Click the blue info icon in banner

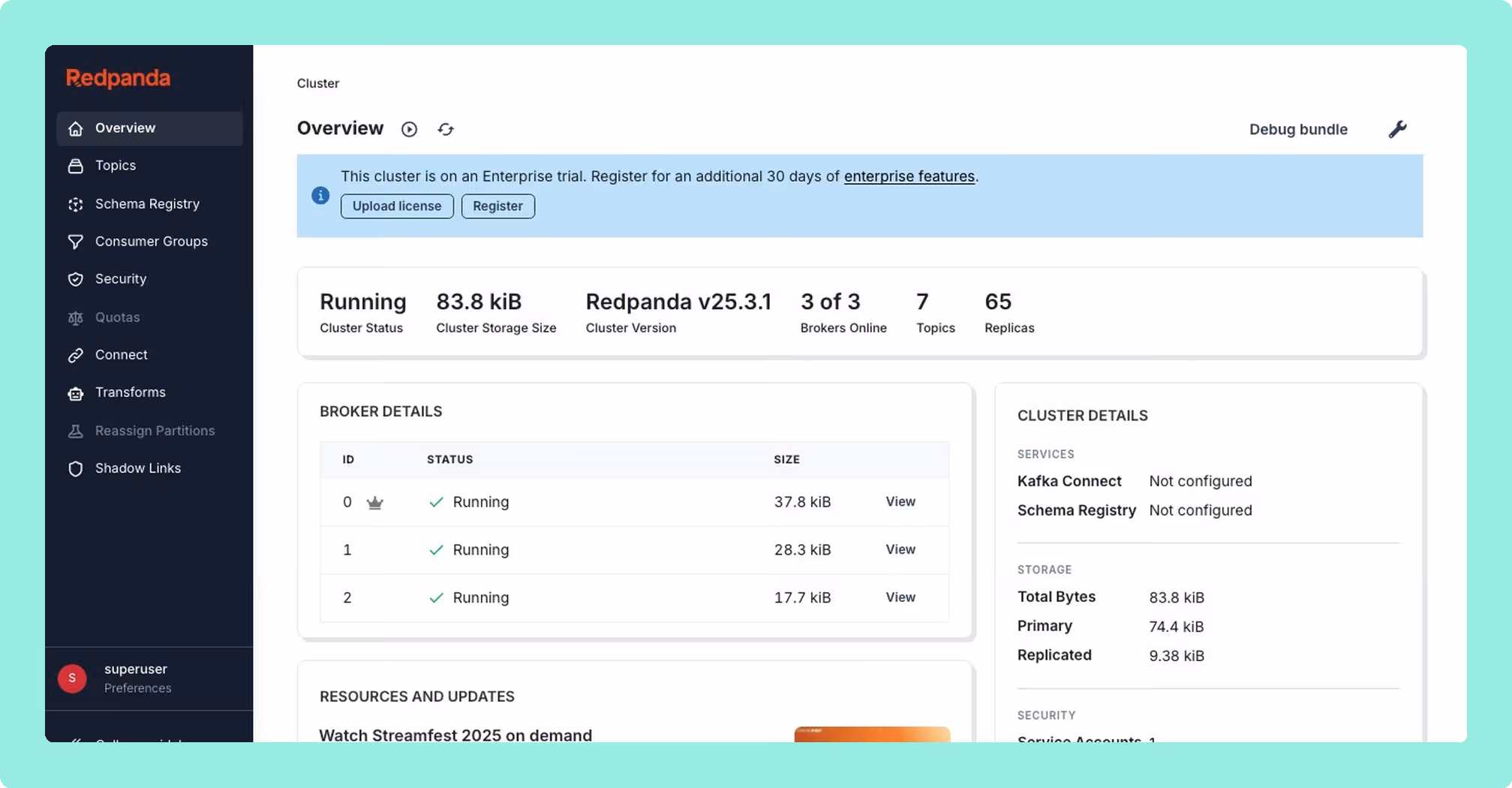point(320,195)
